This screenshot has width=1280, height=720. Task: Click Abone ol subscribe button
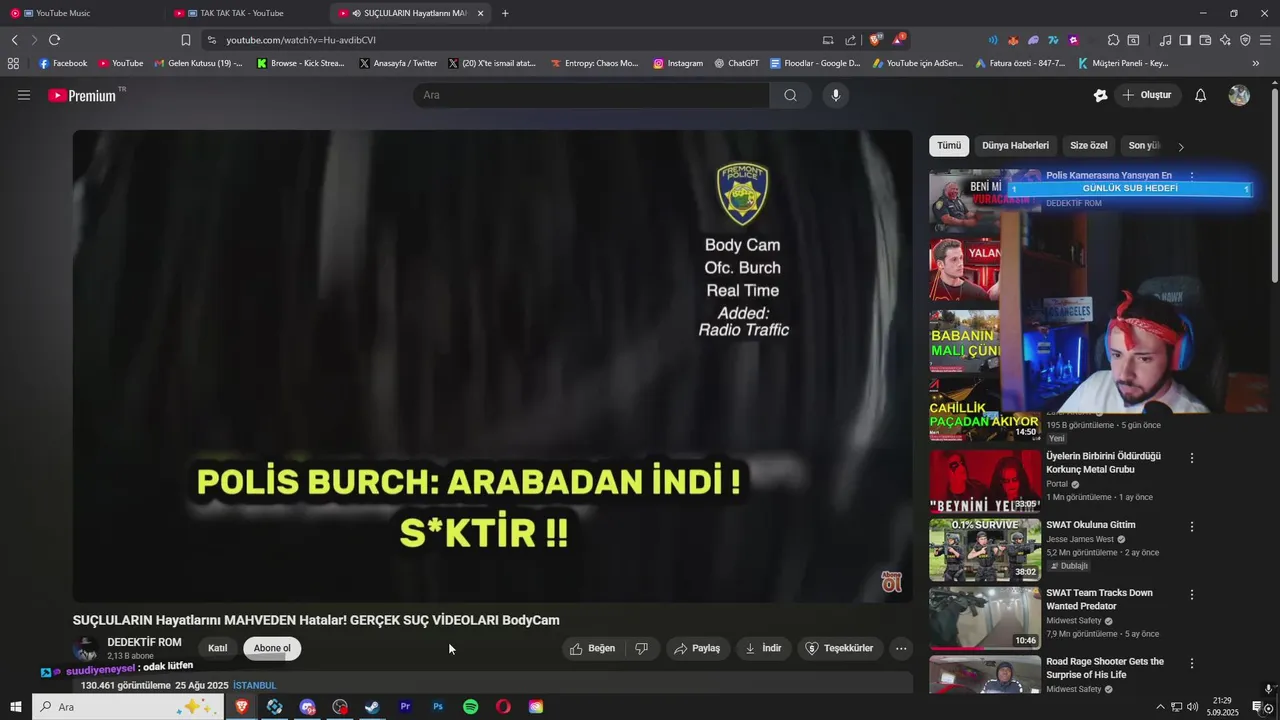click(x=272, y=648)
